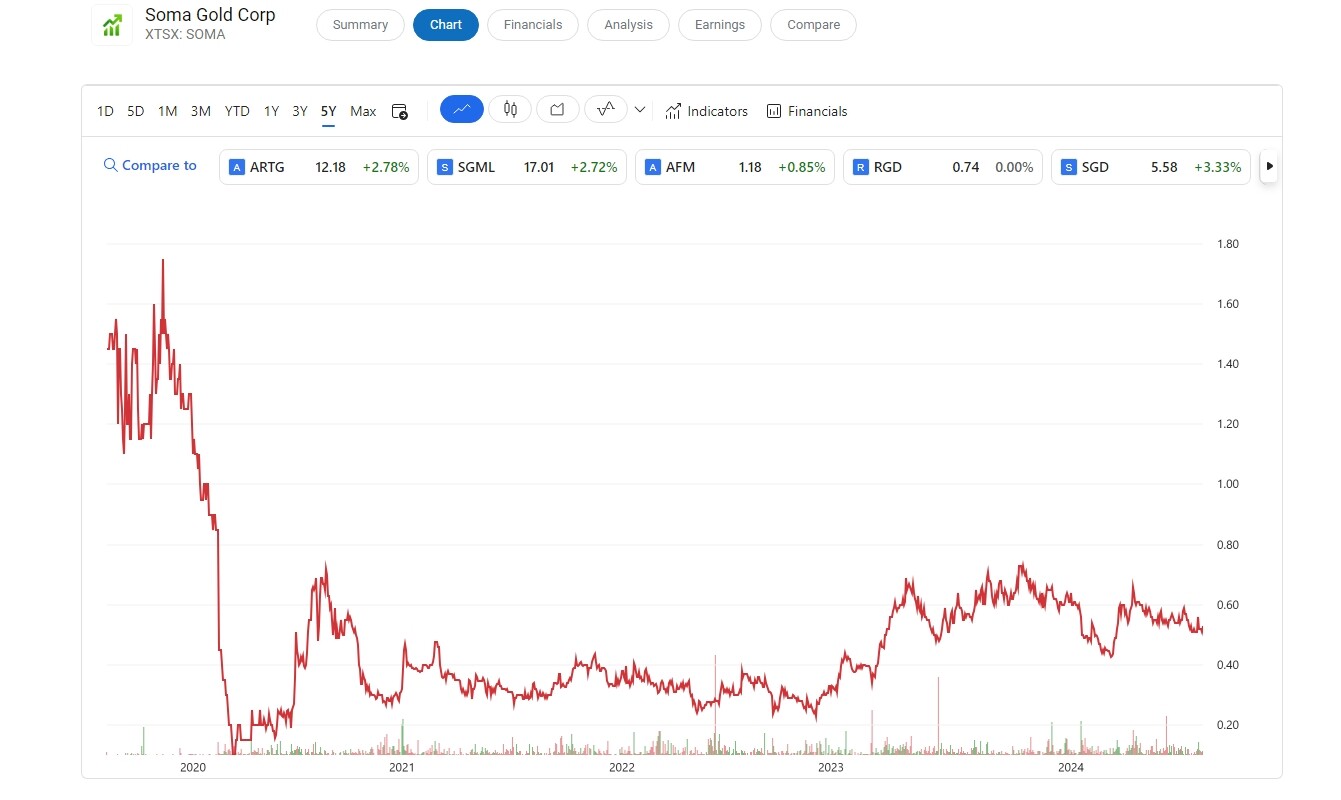Click the Soma Gold Corp company name
This screenshot has width=1341, height=800.
(210, 15)
